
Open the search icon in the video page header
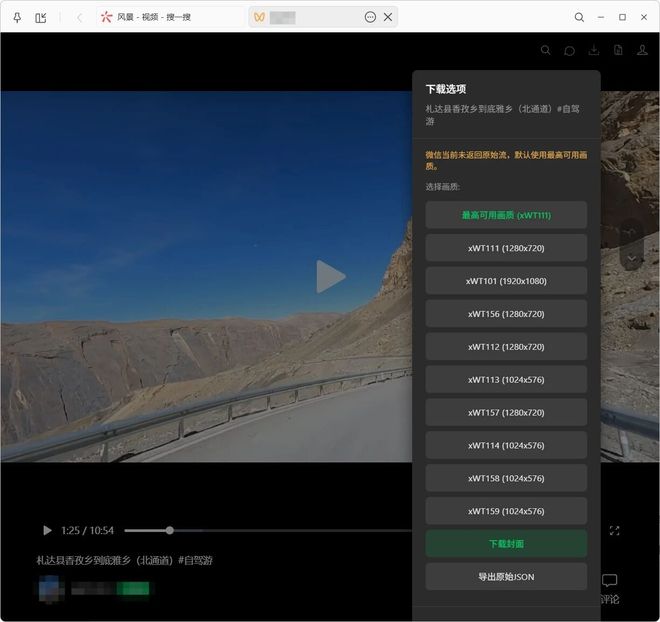546,51
